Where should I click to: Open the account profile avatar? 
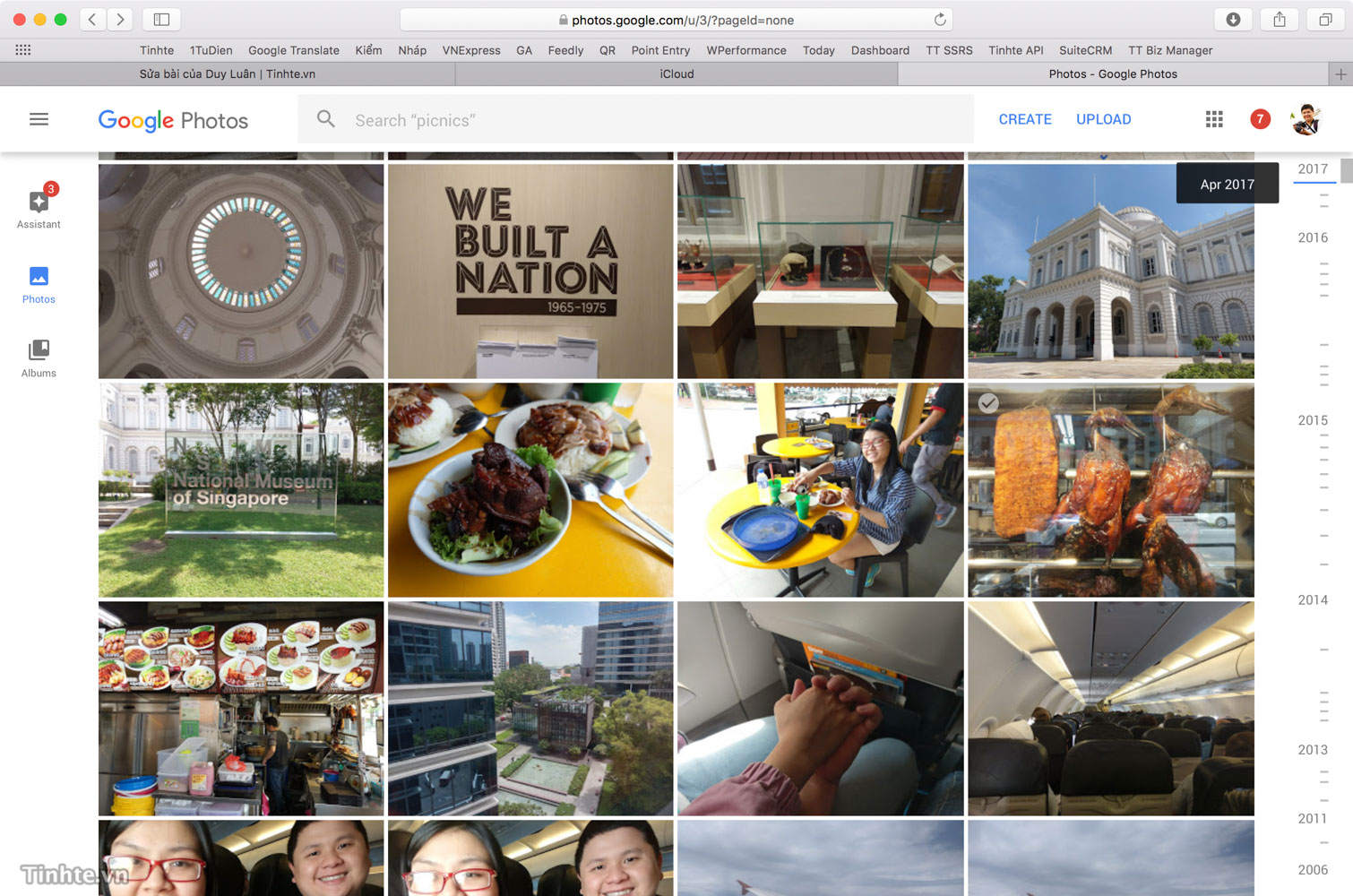(1306, 119)
